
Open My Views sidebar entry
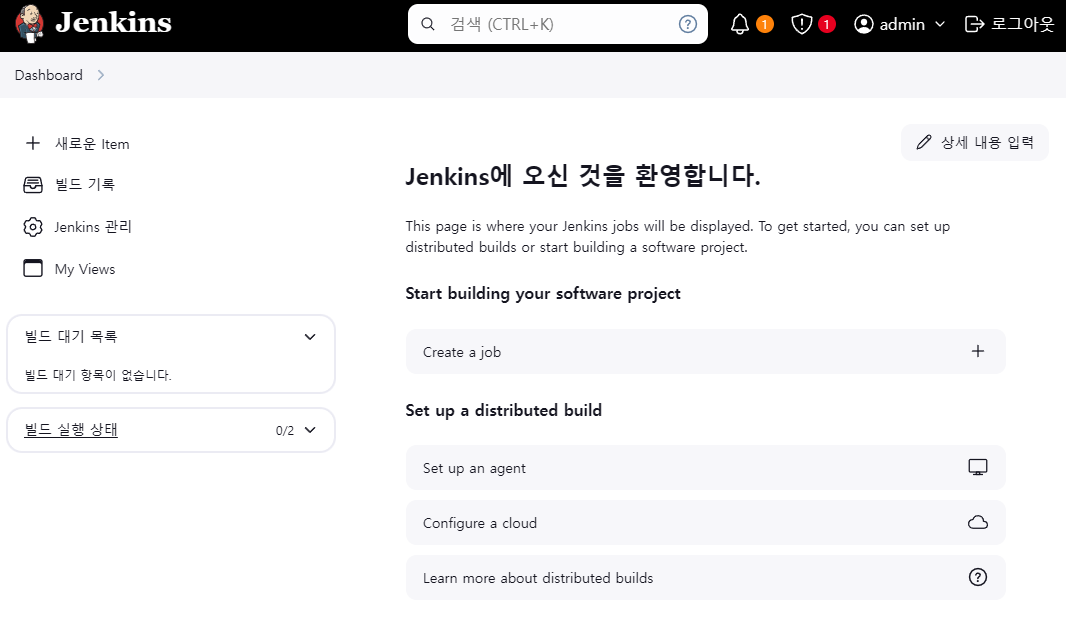point(85,270)
